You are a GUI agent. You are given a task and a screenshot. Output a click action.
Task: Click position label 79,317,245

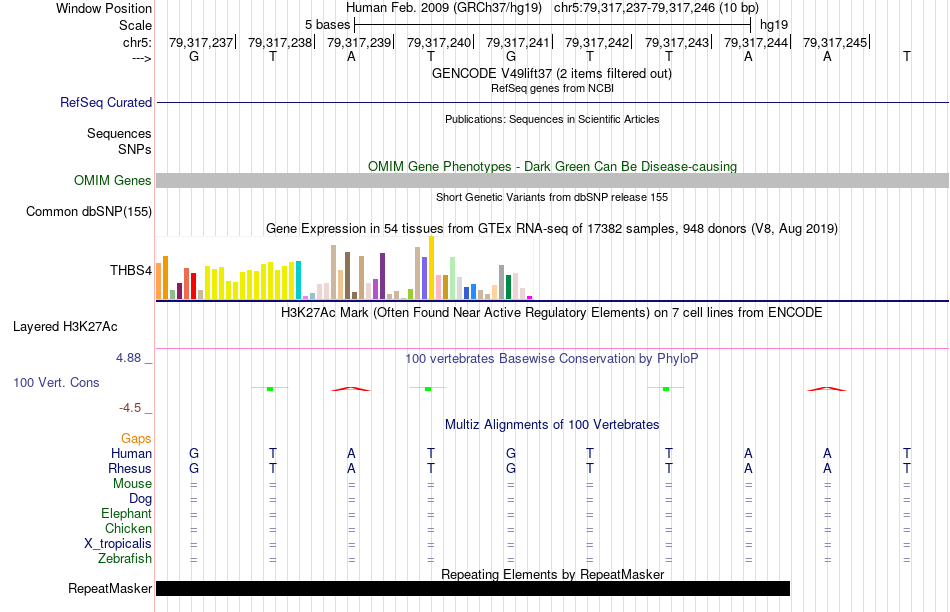tap(835, 42)
